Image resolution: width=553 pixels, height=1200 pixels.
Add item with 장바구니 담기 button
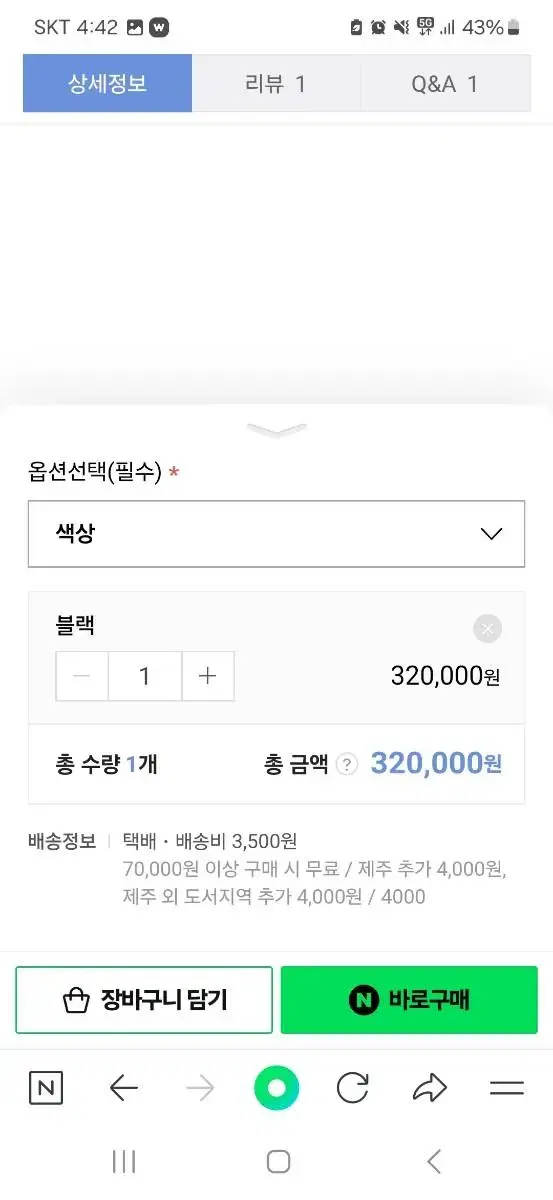coord(144,1000)
